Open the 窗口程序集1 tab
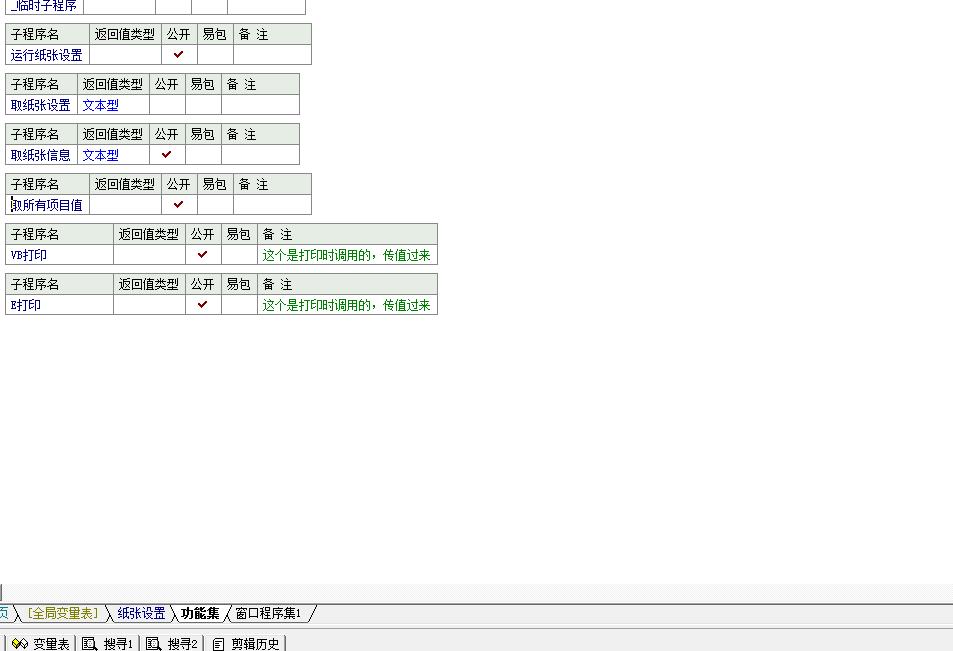The height and width of the screenshot is (651, 953). [268, 613]
